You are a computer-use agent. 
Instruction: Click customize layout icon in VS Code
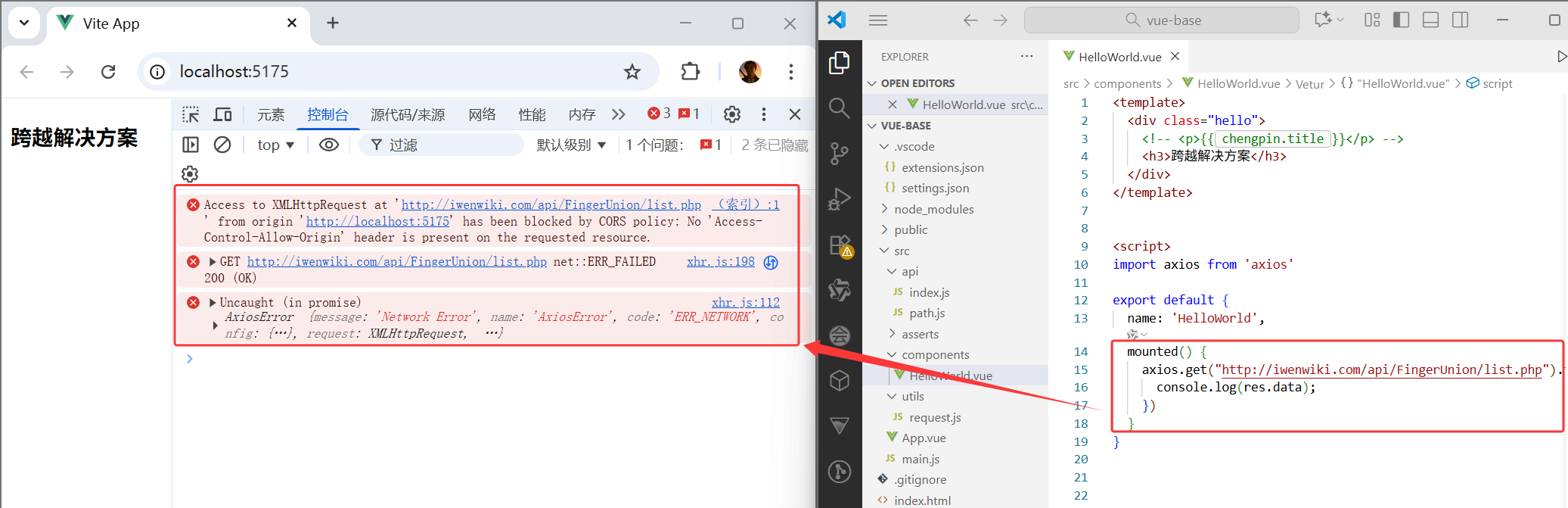pyautogui.click(x=1372, y=20)
